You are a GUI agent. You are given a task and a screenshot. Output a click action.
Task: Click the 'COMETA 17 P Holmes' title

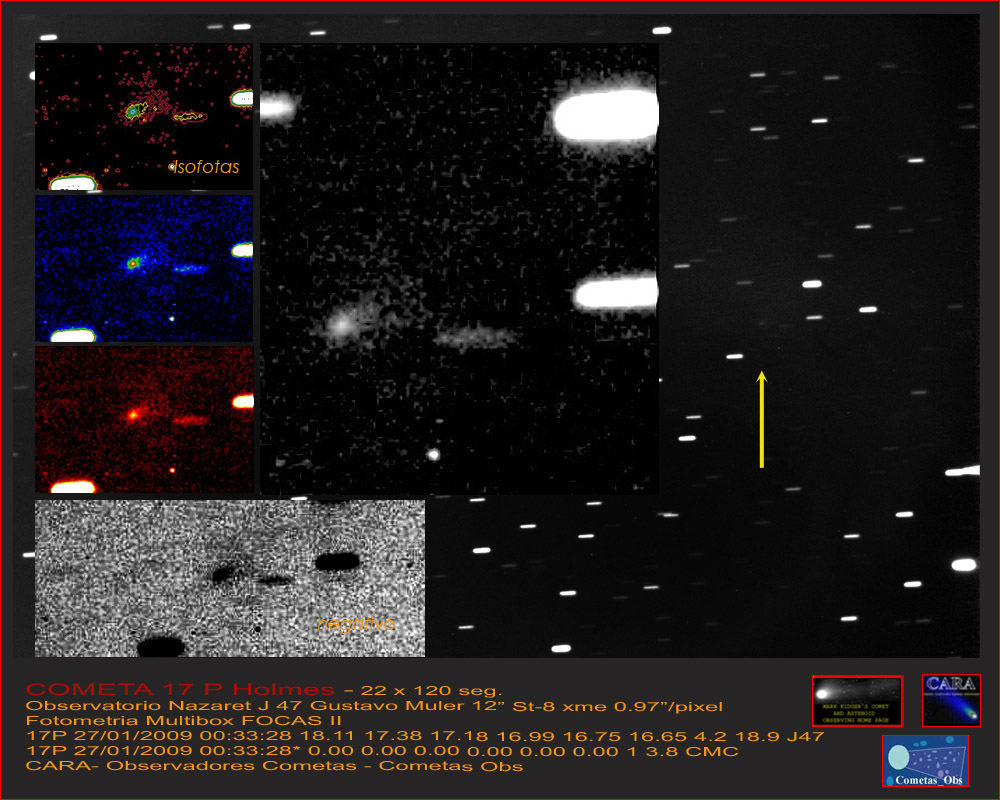pyautogui.click(x=180, y=689)
